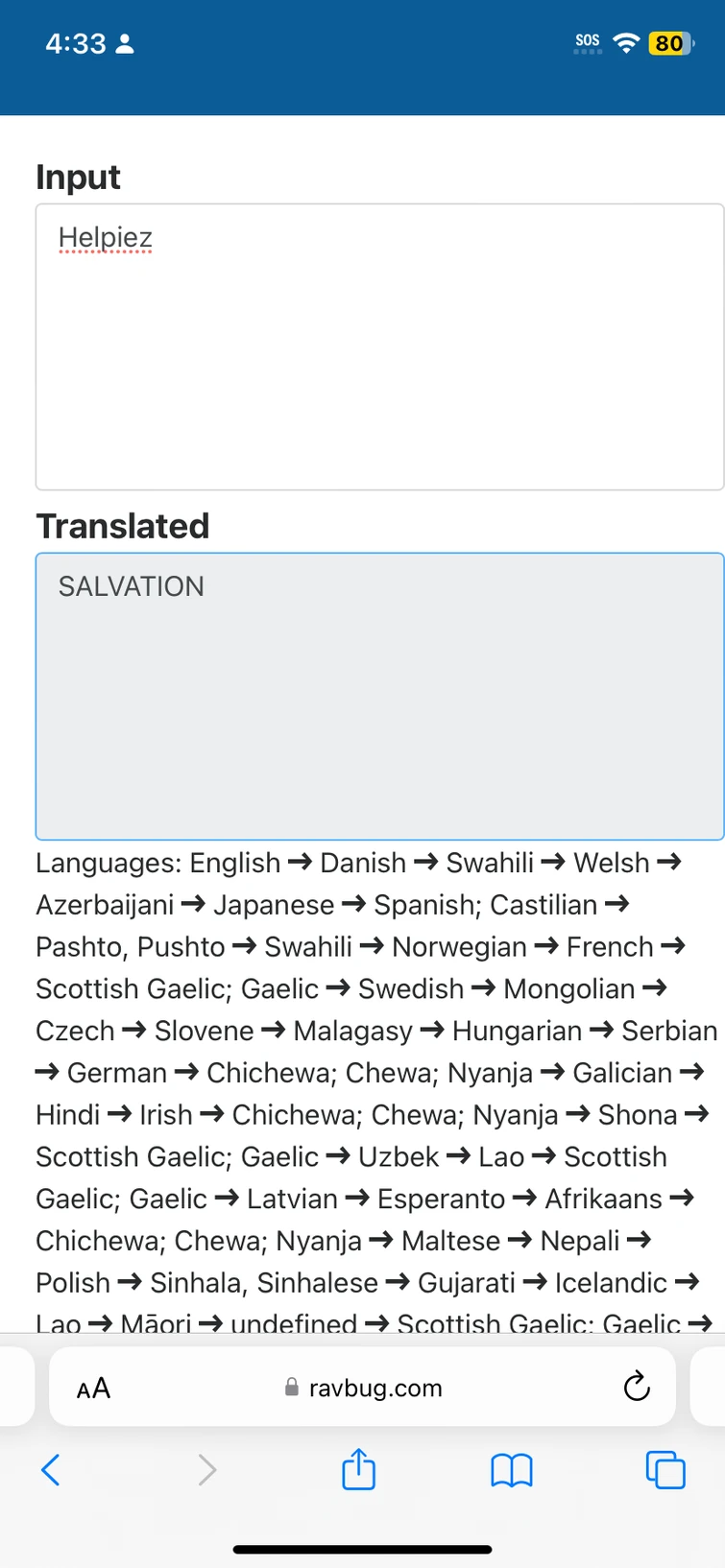Tap the Bookmarks book icon
The height and width of the screenshot is (1568, 725).
512,1469
